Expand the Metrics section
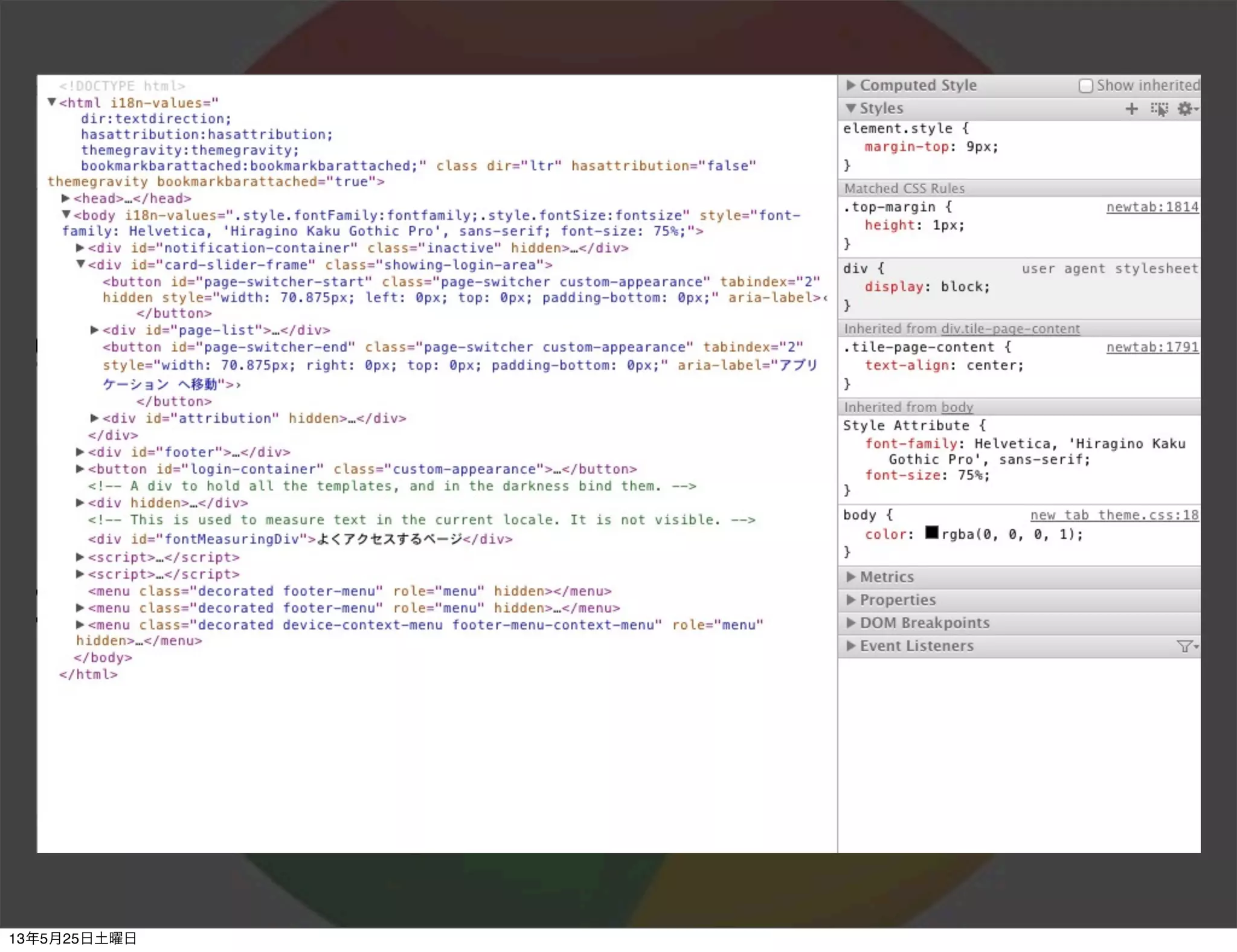Image resolution: width=1237 pixels, height=952 pixels. coord(851,577)
